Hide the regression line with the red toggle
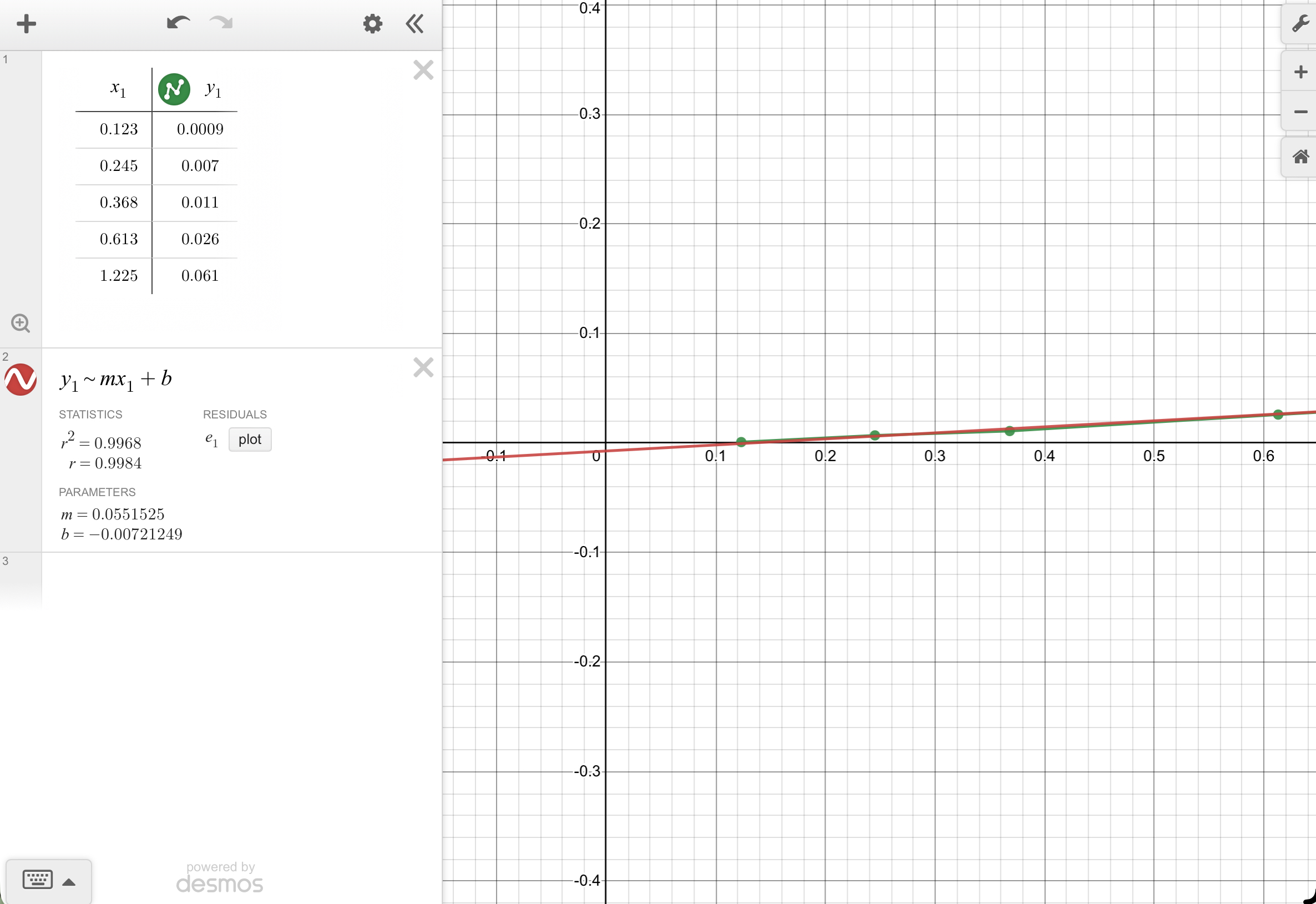This screenshot has width=1316, height=904. point(21,380)
